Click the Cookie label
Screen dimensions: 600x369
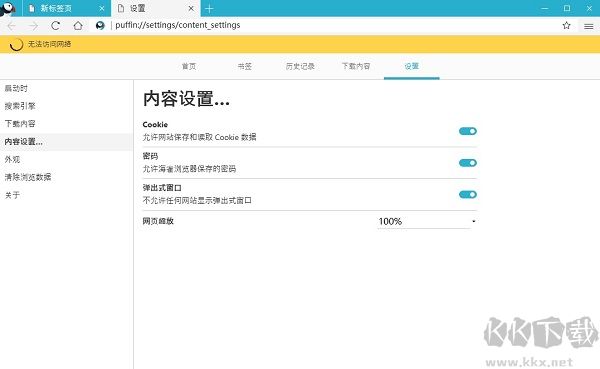[x=155, y=124]
